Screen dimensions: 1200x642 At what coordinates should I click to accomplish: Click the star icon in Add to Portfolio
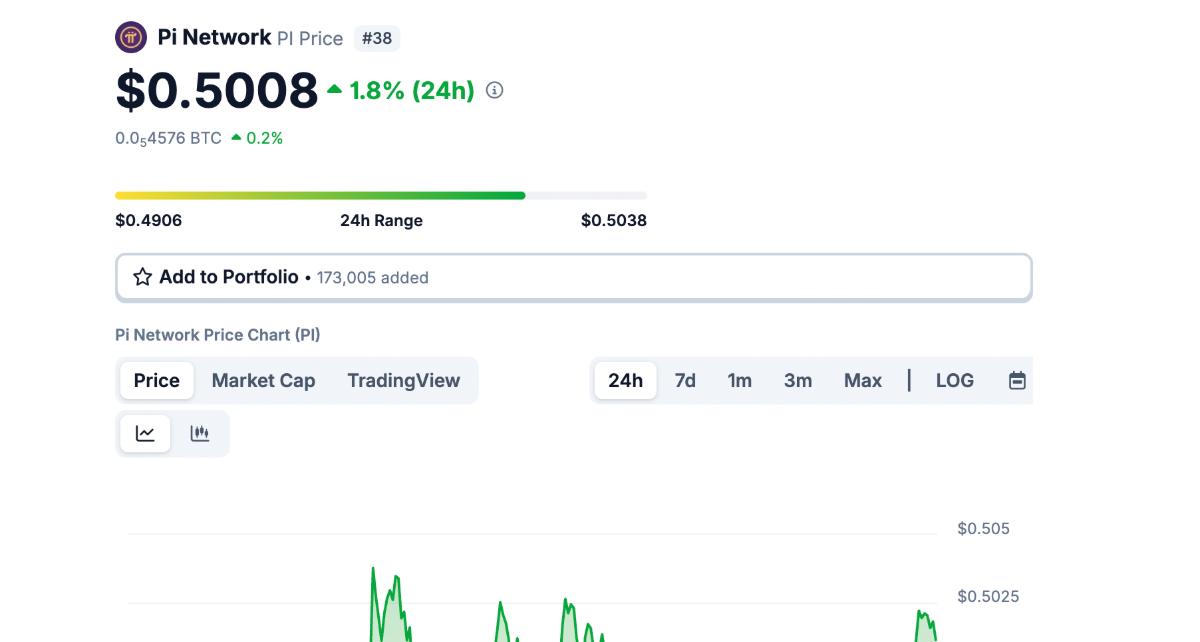143,277
